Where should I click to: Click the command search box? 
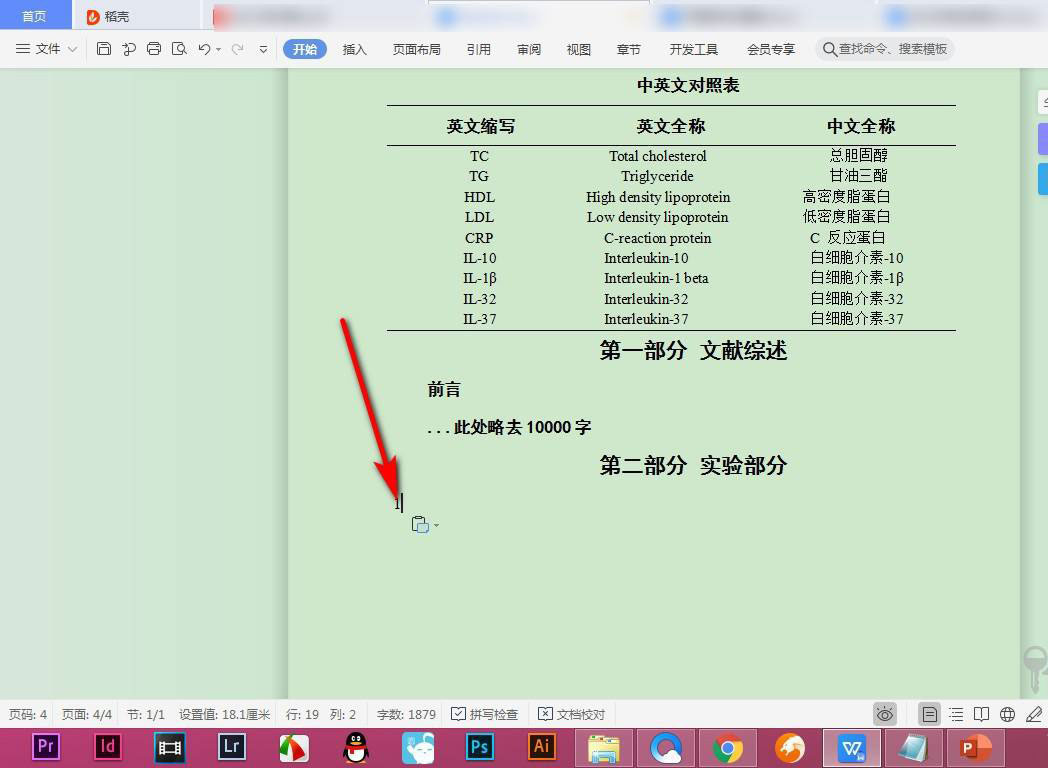tap(885, 49)
